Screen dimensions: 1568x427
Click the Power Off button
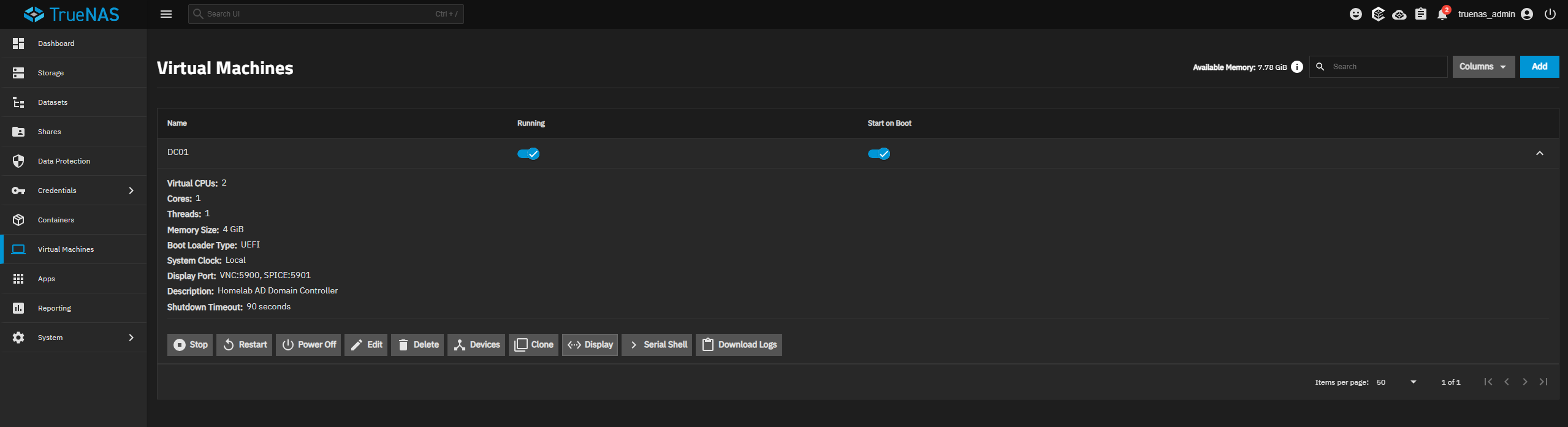coord(308,345)
